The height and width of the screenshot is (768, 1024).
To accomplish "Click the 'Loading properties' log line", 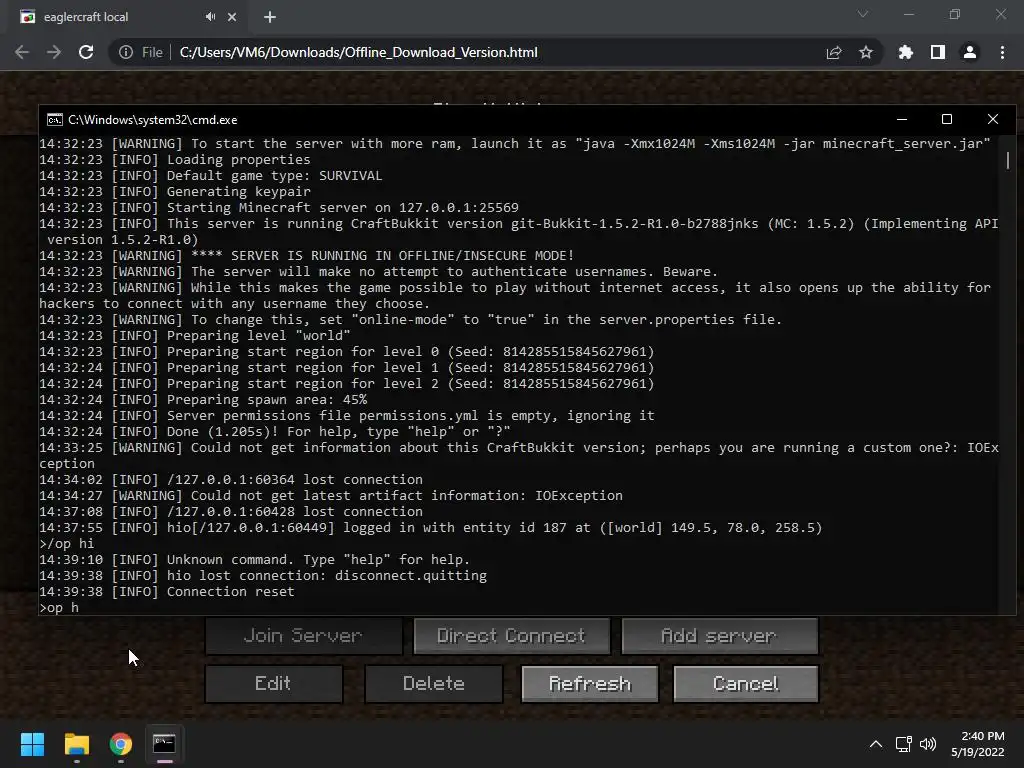I will (x=175, y=160).
